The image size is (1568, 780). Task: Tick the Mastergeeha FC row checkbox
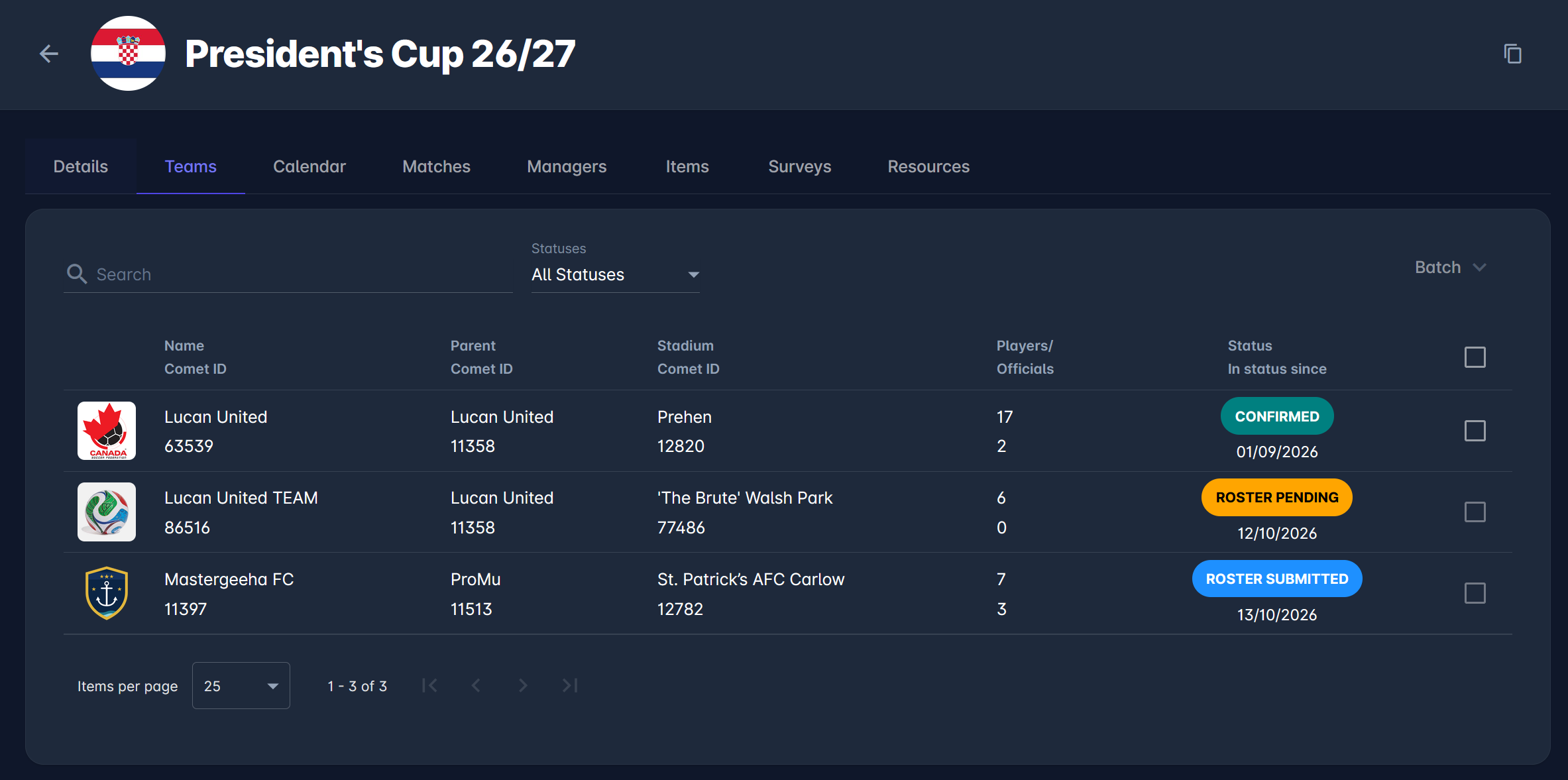(x=1475, y=593)
